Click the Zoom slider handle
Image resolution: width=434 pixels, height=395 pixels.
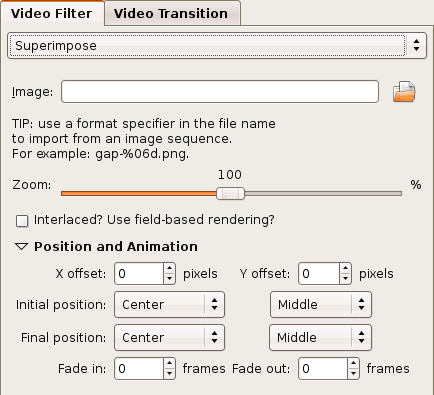pyautogui.click(x=230, y=193)
